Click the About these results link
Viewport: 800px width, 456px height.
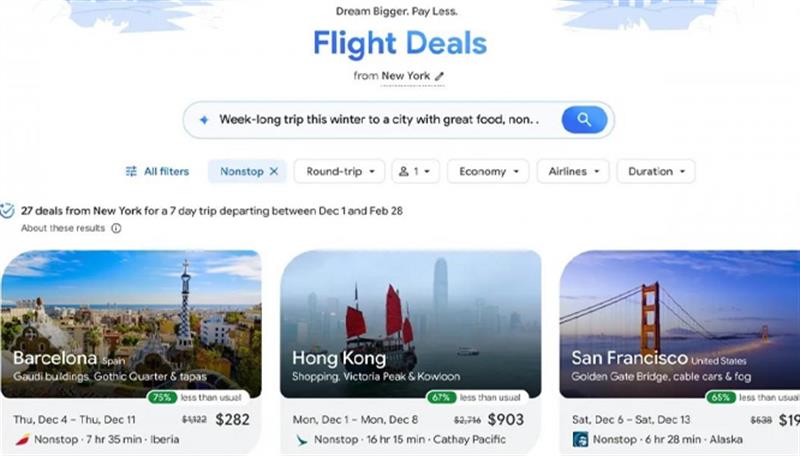click(63, 228)
